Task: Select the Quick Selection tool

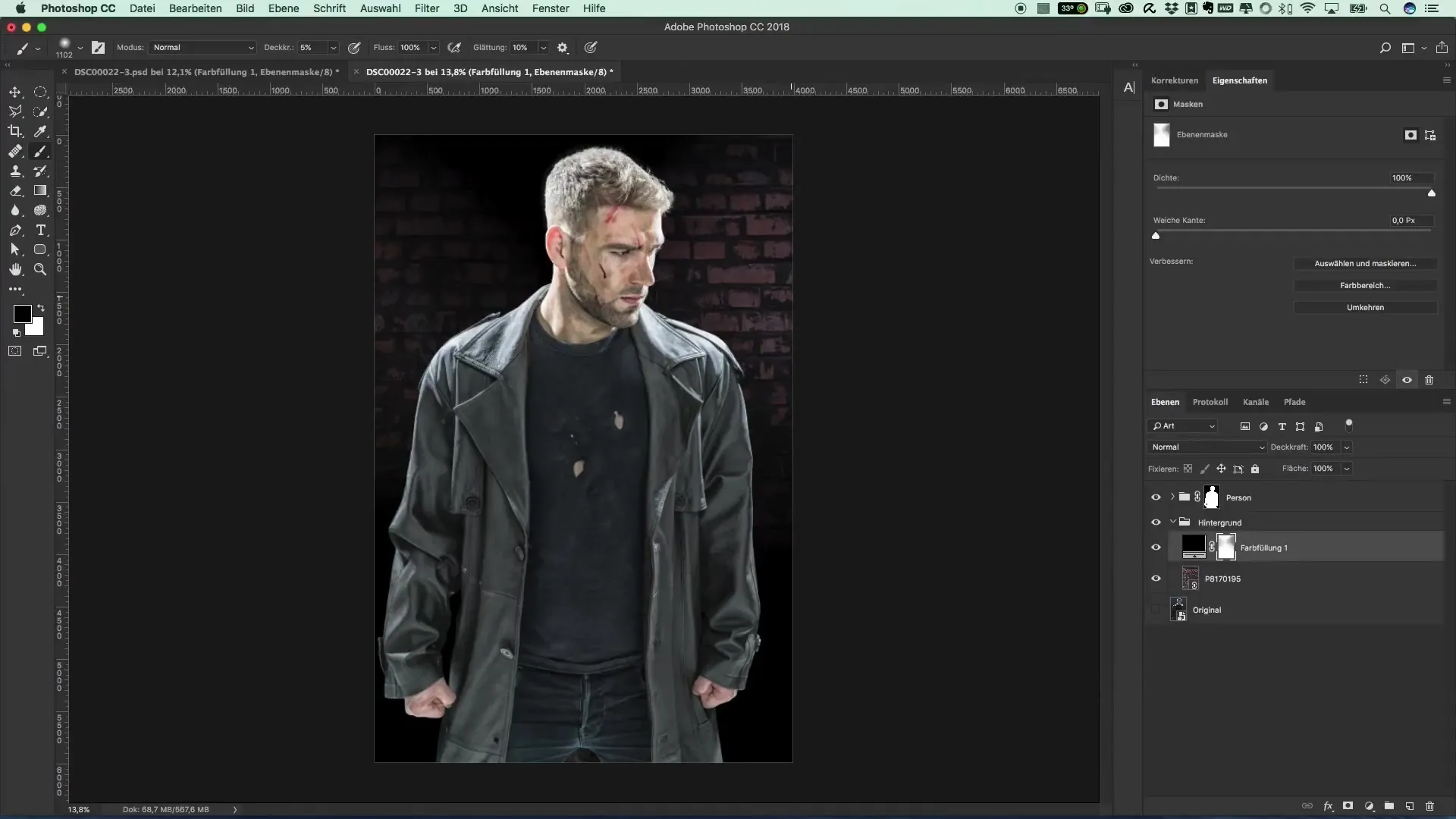Action: click(x=40, y=111)
